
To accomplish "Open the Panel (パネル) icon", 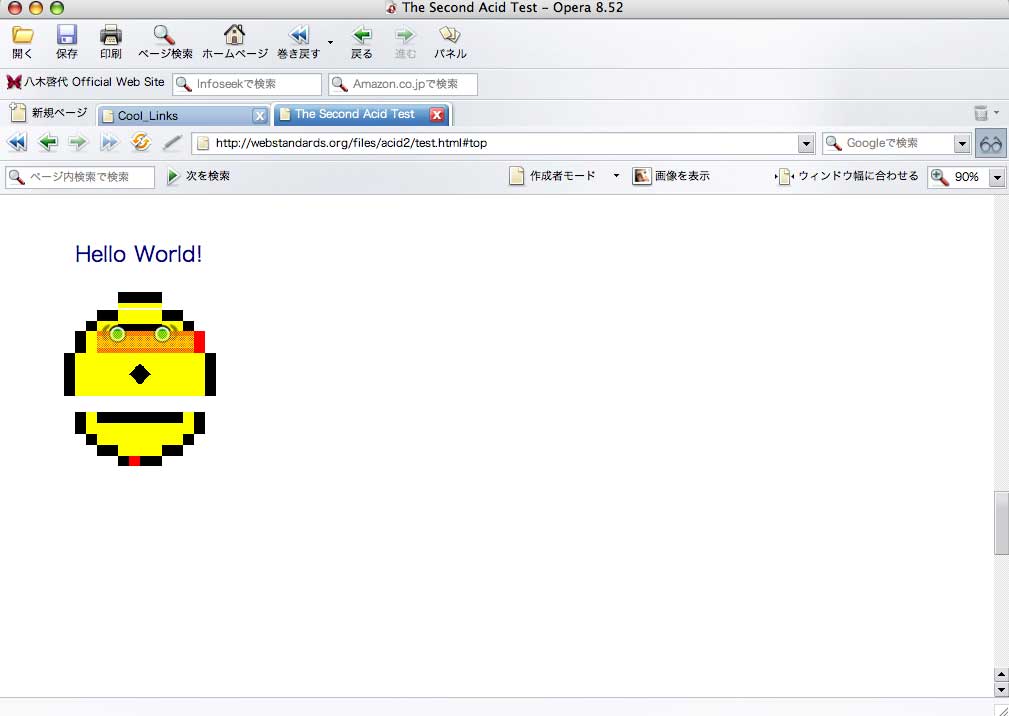I will pyautogui.click(x=449, y=35).
